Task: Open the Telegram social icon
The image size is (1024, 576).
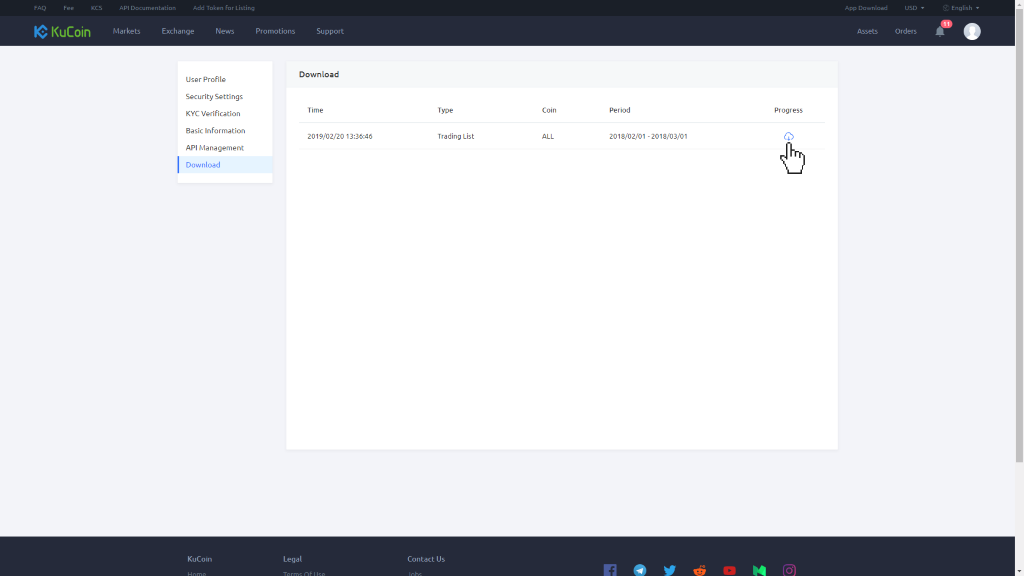Action: (x=640, y=570)
